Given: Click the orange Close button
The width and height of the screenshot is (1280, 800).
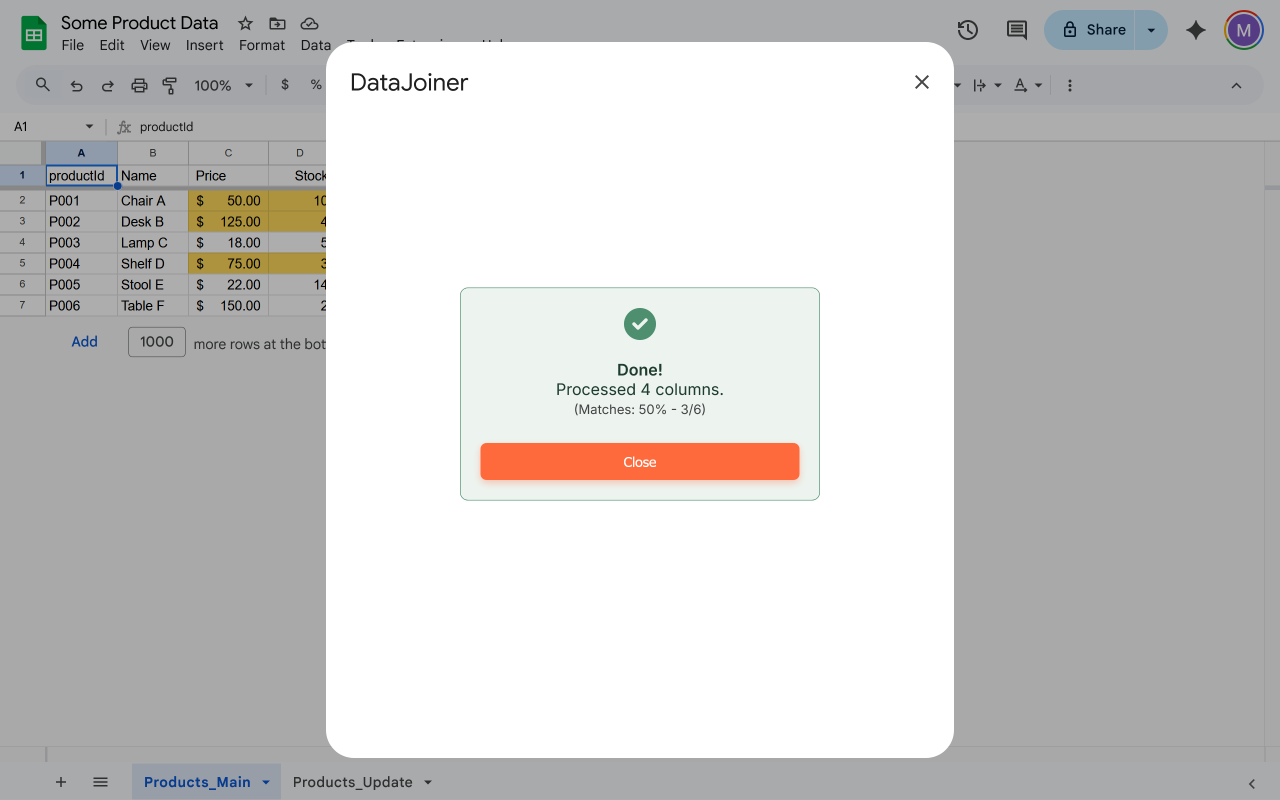Looking at the screenshot, I should (639, 462).
